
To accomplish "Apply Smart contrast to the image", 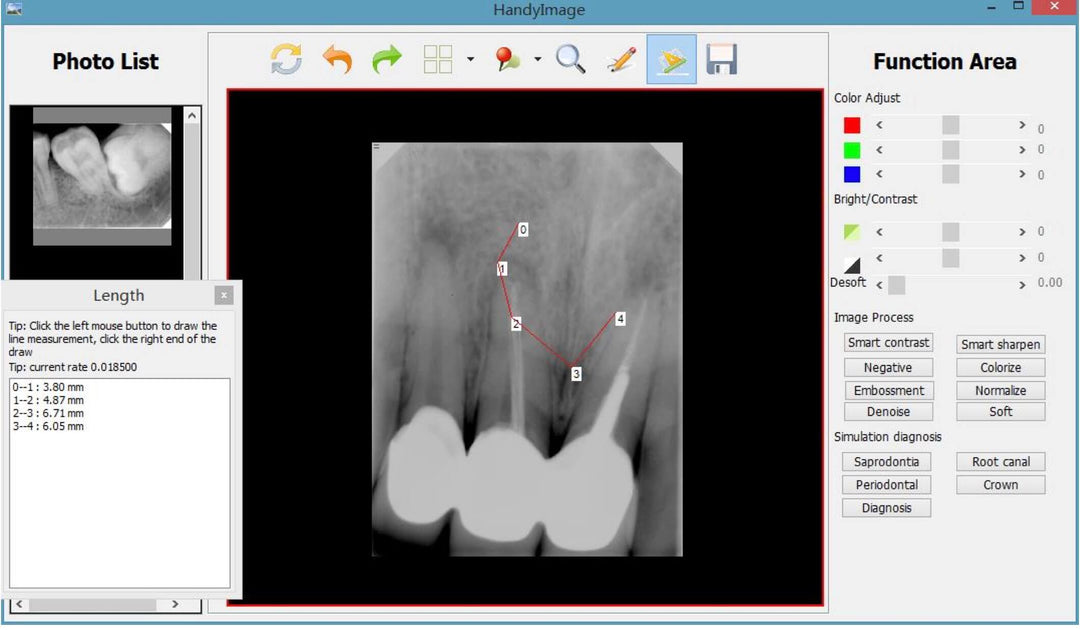I will click(888, 343).
